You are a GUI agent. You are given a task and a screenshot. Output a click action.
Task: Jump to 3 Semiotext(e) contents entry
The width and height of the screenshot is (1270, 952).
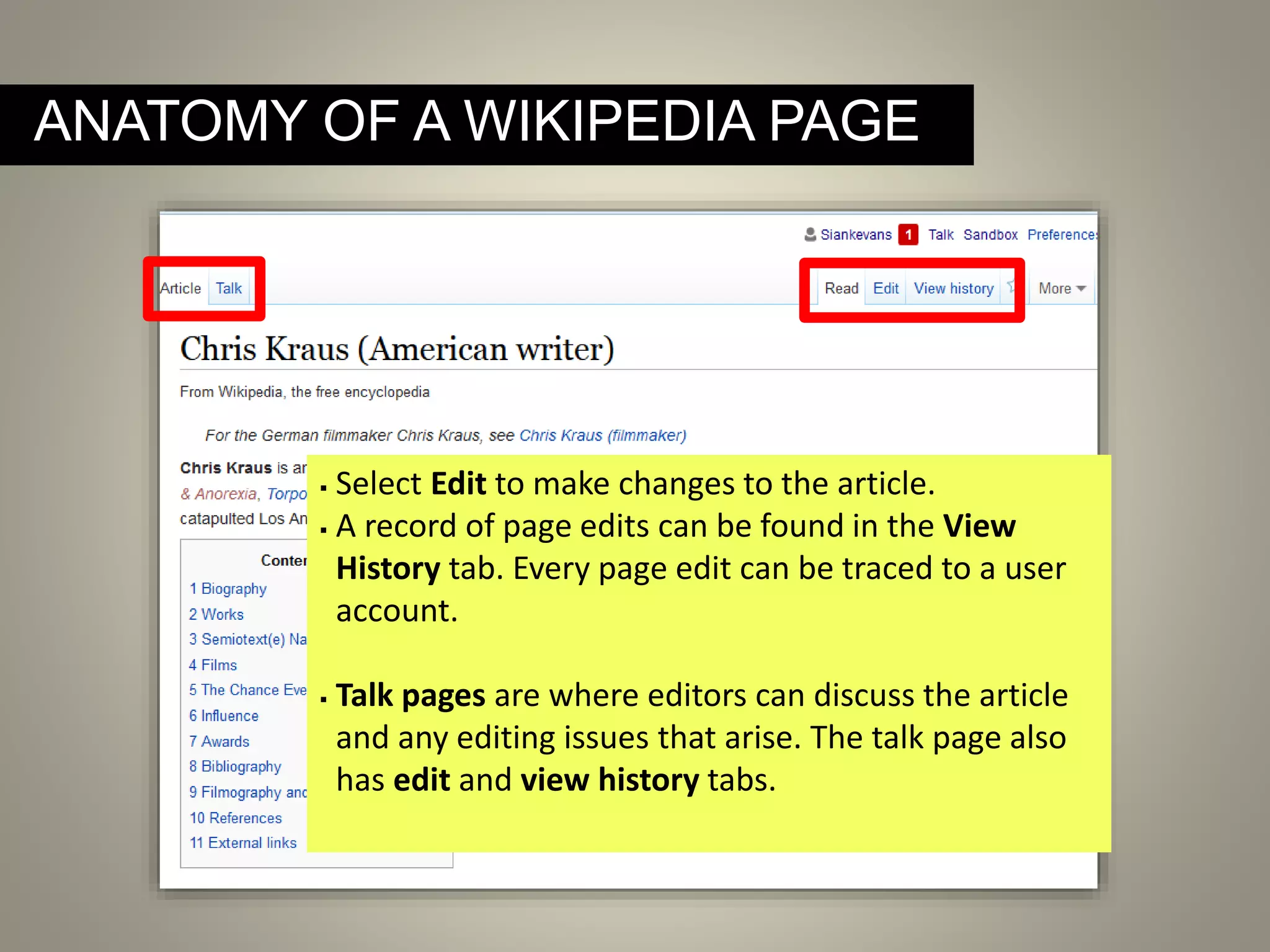pos(247,640)
